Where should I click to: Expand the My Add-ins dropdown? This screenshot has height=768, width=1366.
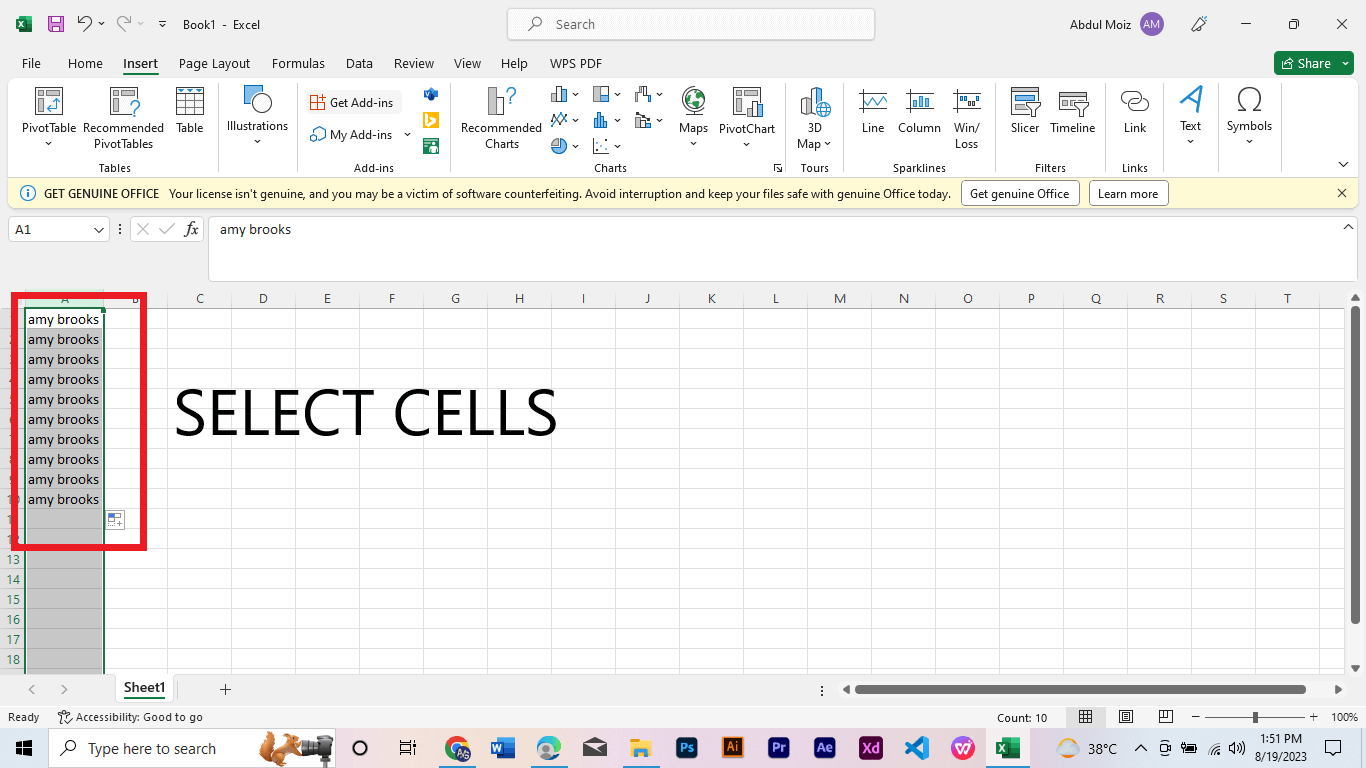coord(407,134)
